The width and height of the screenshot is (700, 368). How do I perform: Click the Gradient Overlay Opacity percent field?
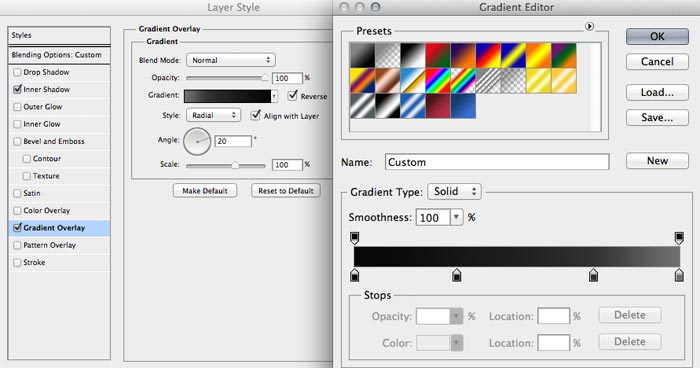coord(287,78)
